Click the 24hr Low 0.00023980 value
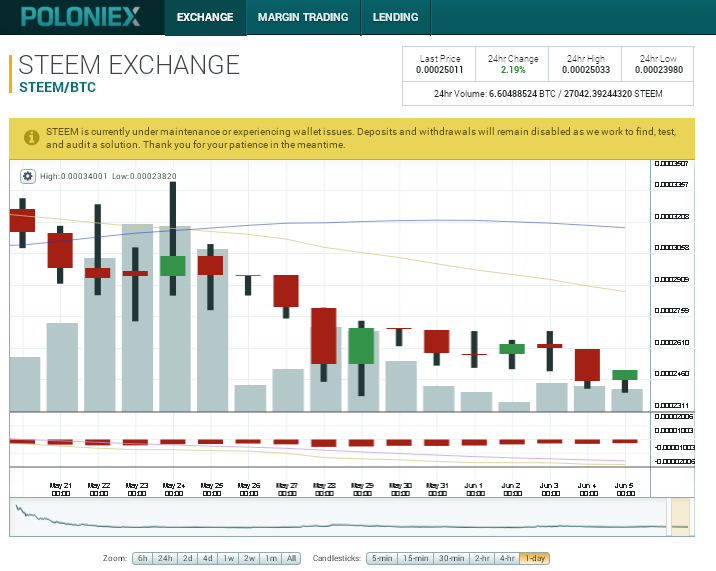 click(x=659, y=70)
